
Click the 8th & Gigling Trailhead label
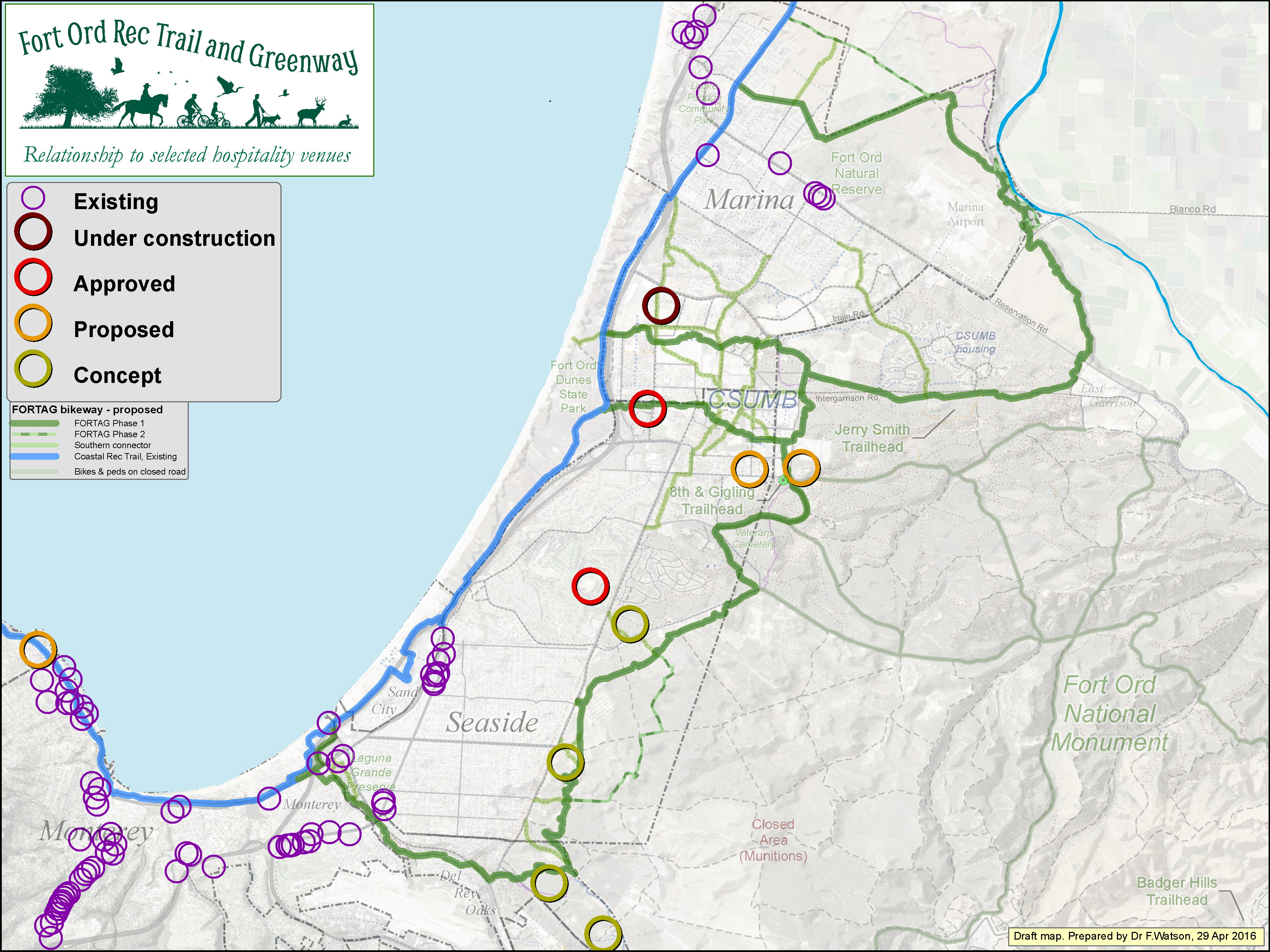click(x=712, y=500)
